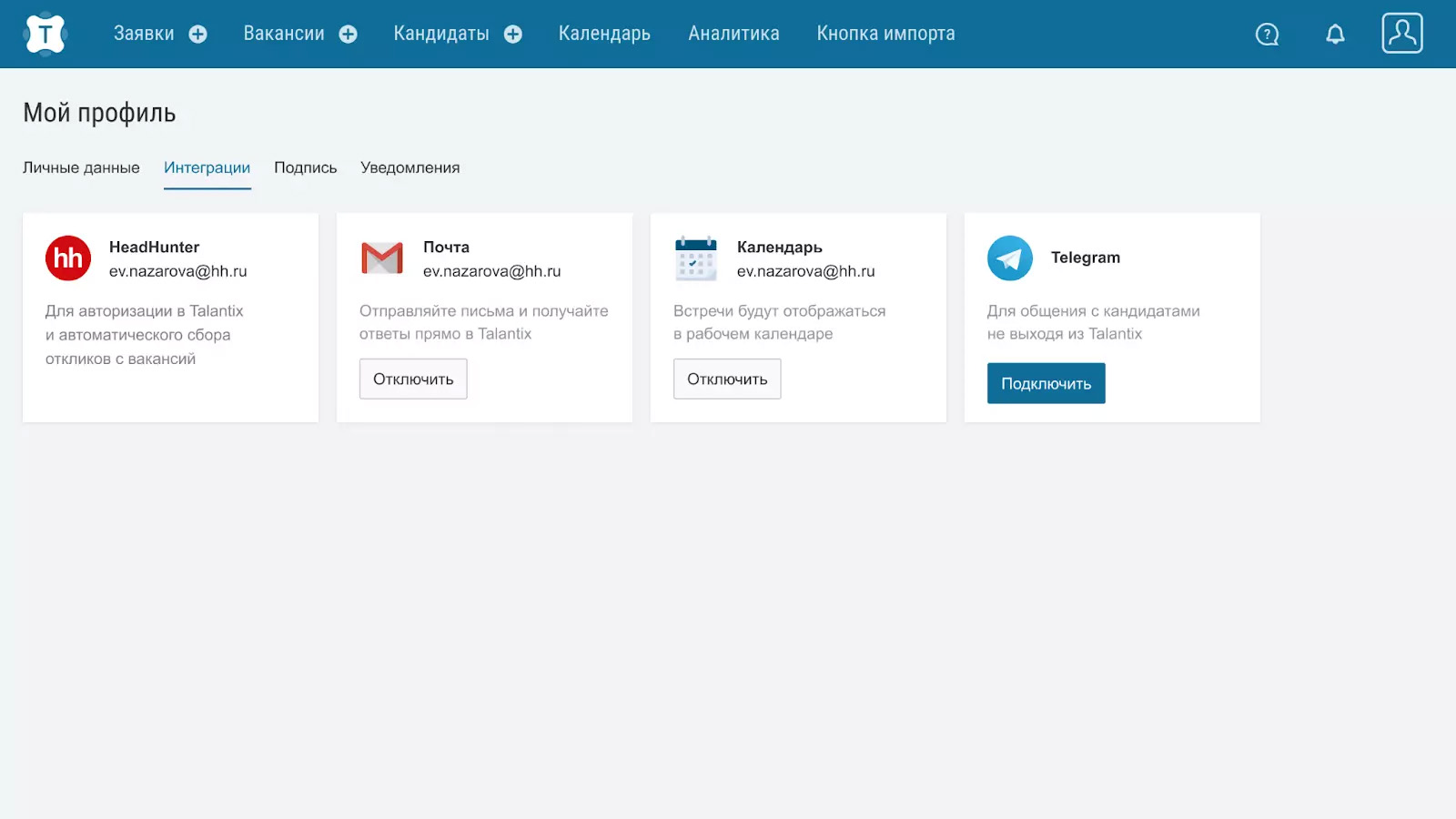Select the Интеграции tab
The image size is (1456, 819).
(207, 167)
